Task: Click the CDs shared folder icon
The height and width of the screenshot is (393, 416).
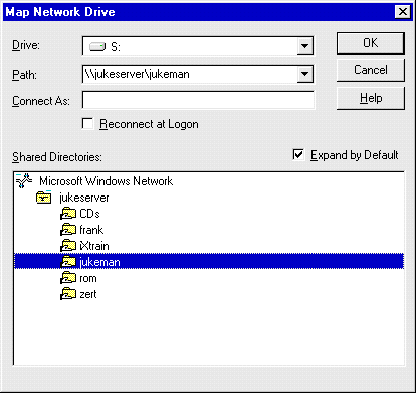Action: click(x=68, y=214)
